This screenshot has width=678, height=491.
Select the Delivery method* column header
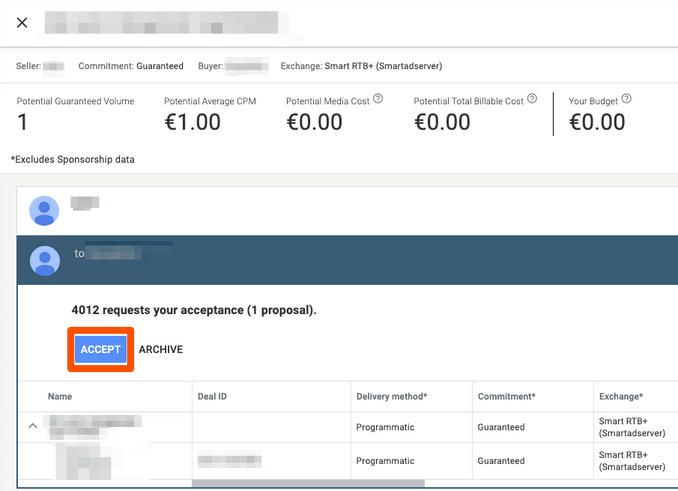pos(392,397)
